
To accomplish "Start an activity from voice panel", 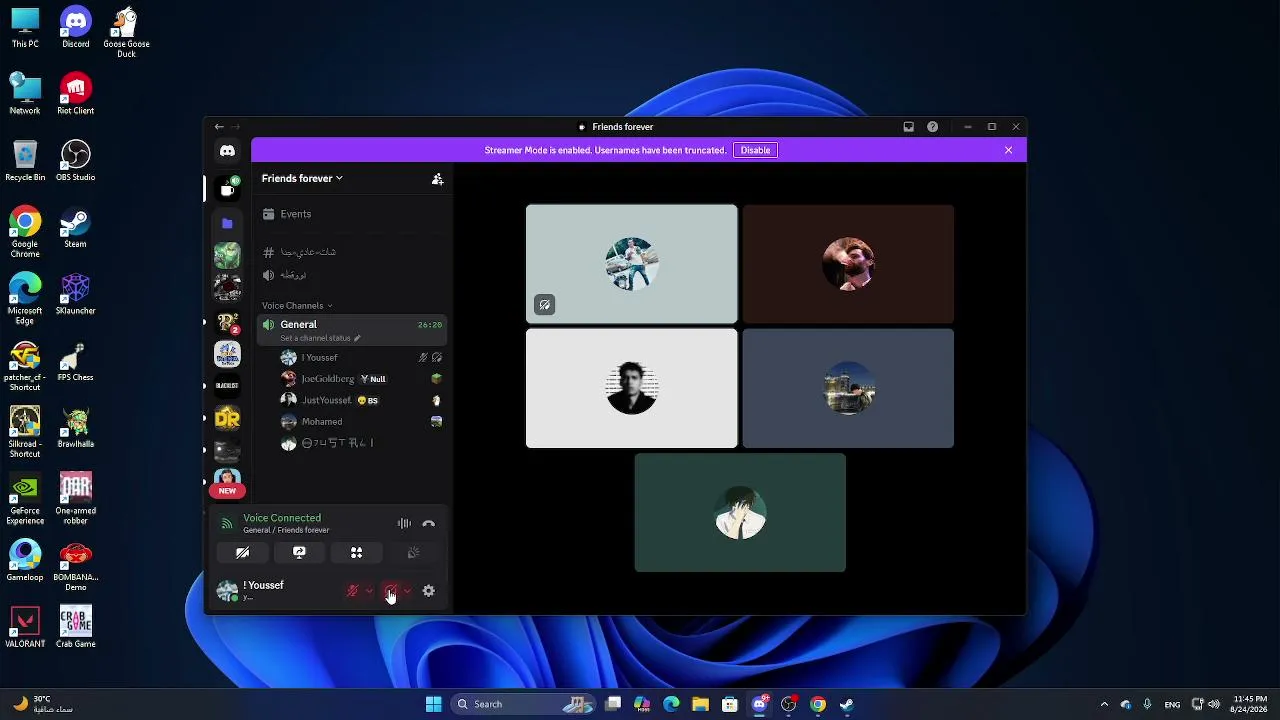I will [x=356, y=553].
